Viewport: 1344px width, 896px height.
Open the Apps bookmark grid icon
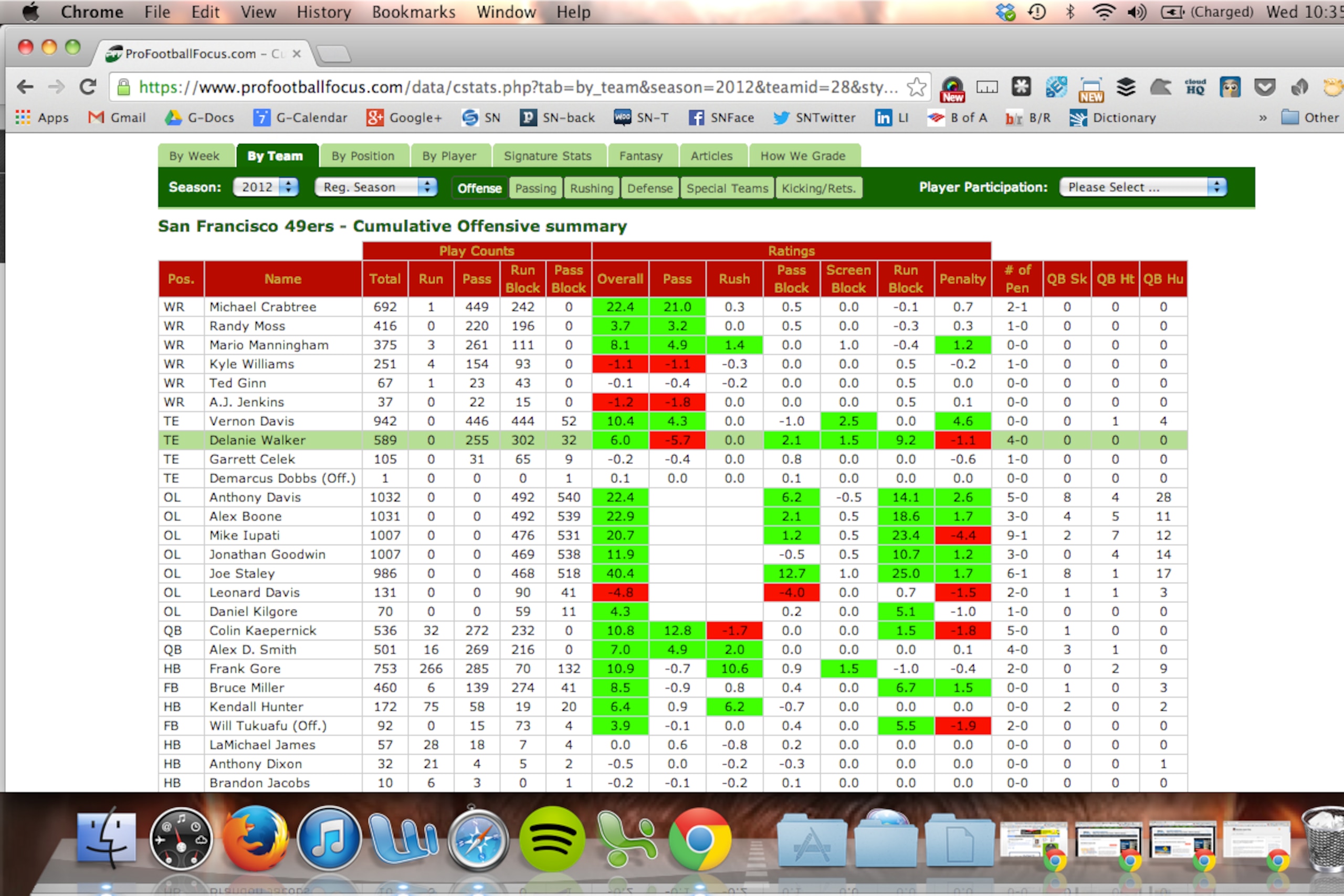click(x=23, y=118)
